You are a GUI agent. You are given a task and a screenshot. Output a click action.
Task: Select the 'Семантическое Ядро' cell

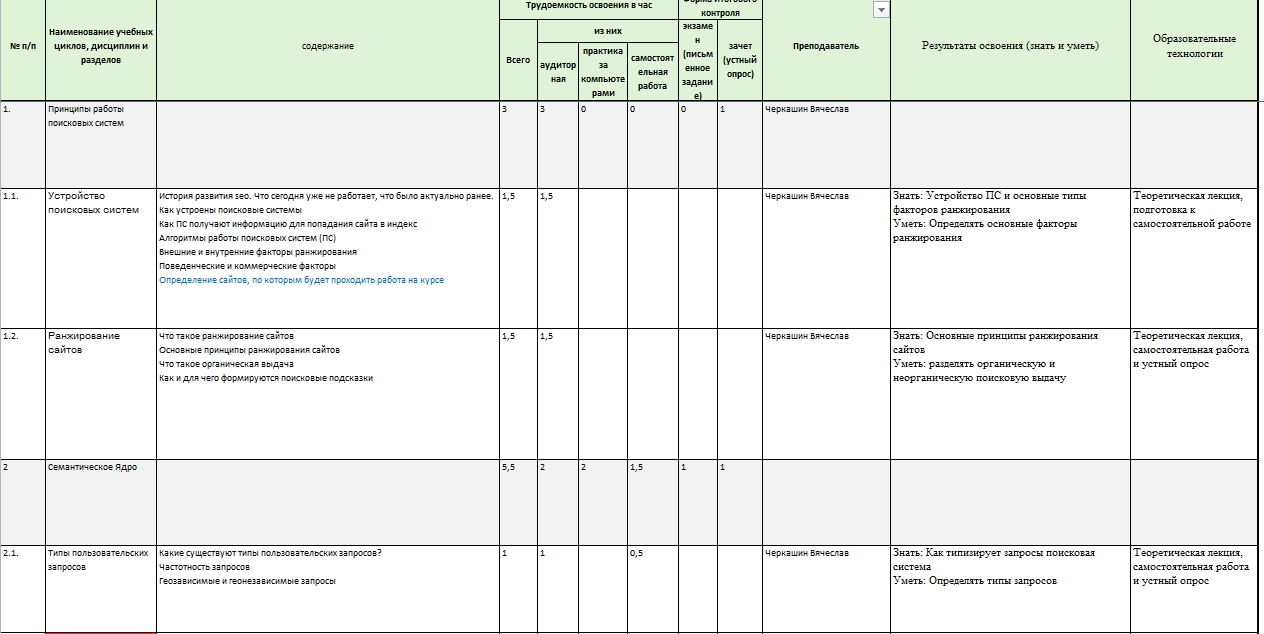click(x=101, y=502)
